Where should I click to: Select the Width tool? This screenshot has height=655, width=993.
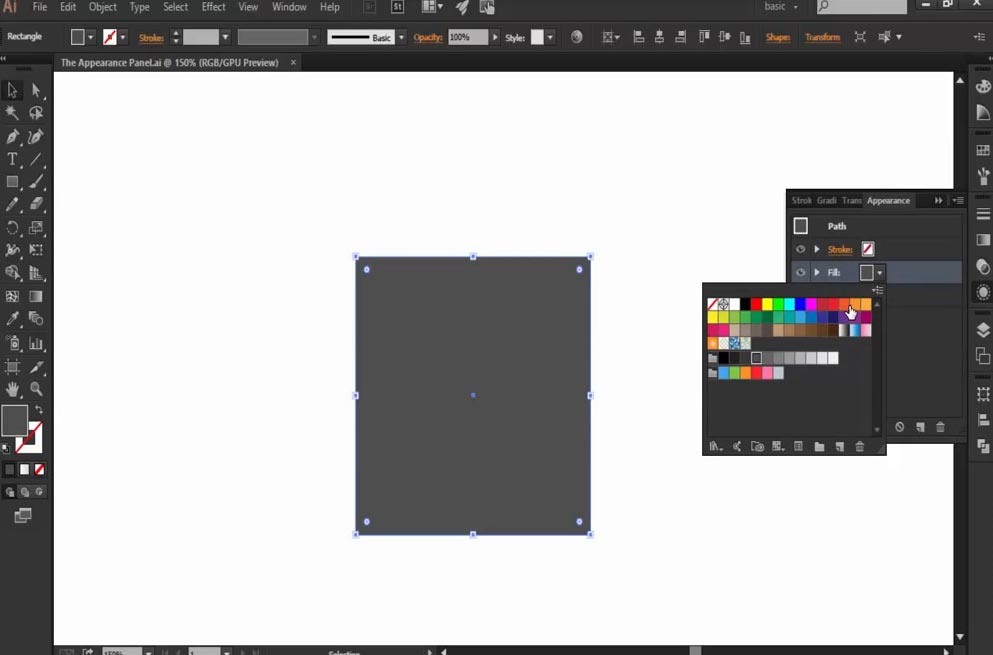click(12, 250)
